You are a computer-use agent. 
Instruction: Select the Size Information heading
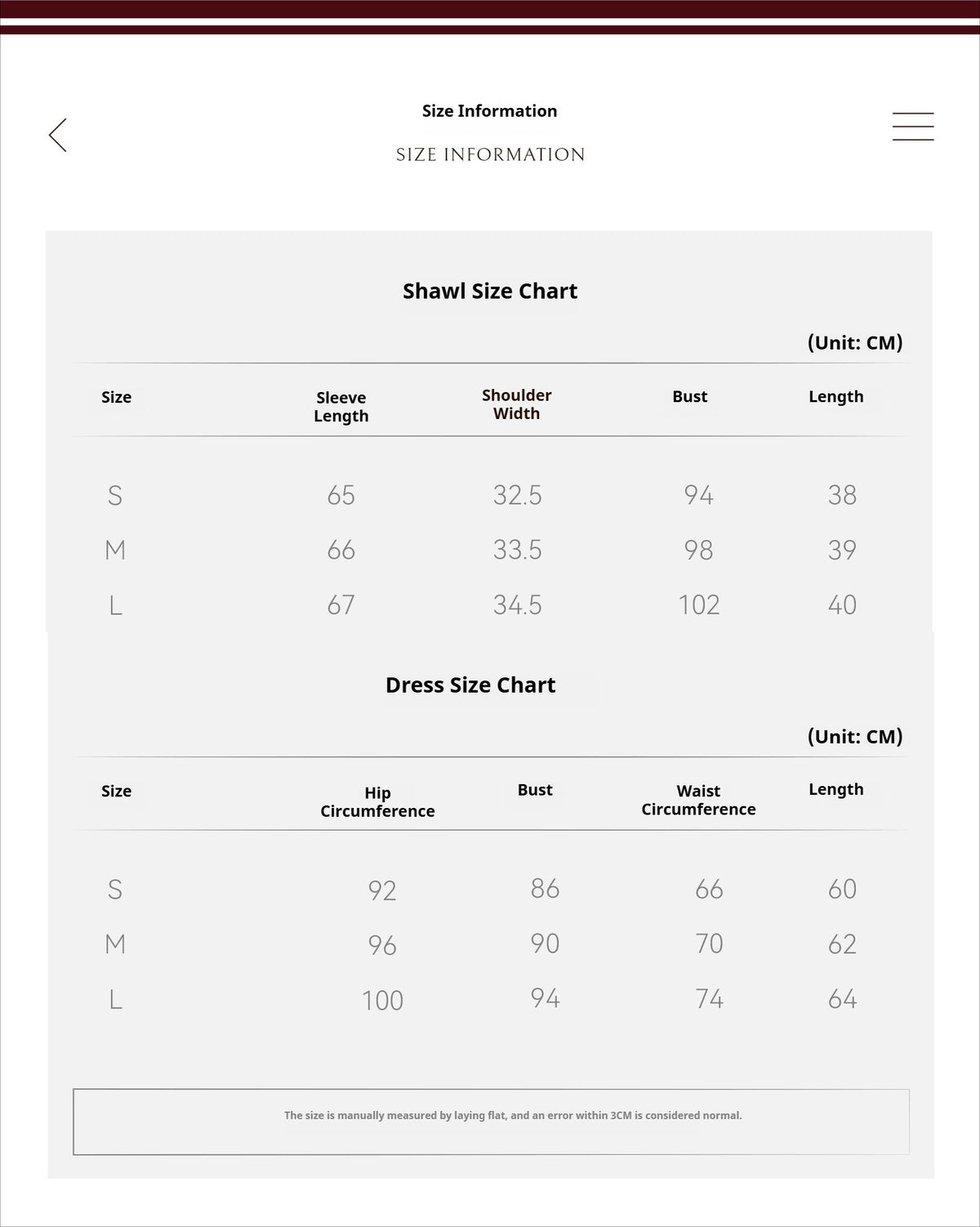pos(489,111)
